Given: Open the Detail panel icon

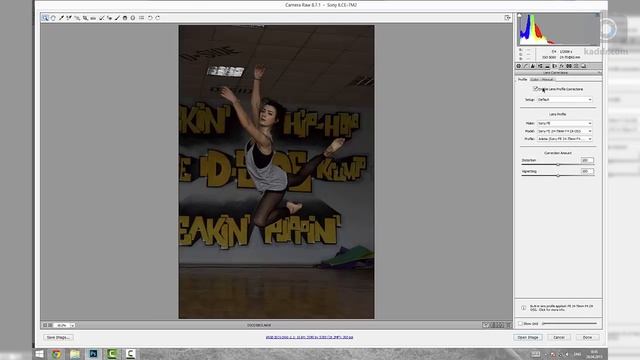Looking at the screenshot, I should click(x=533, y=66).
